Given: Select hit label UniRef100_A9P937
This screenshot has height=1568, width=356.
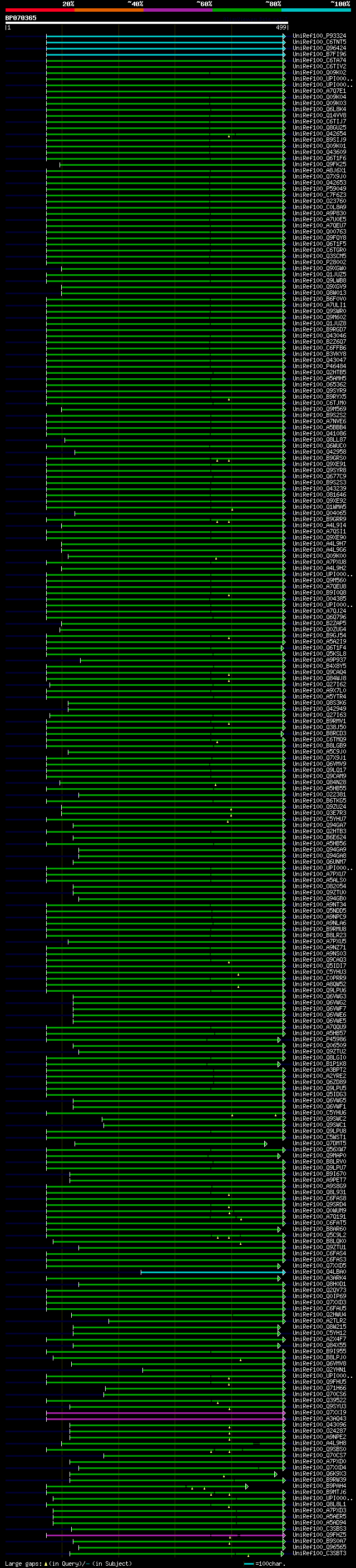Looking at the screenshot, I should (x=319, y=660).
